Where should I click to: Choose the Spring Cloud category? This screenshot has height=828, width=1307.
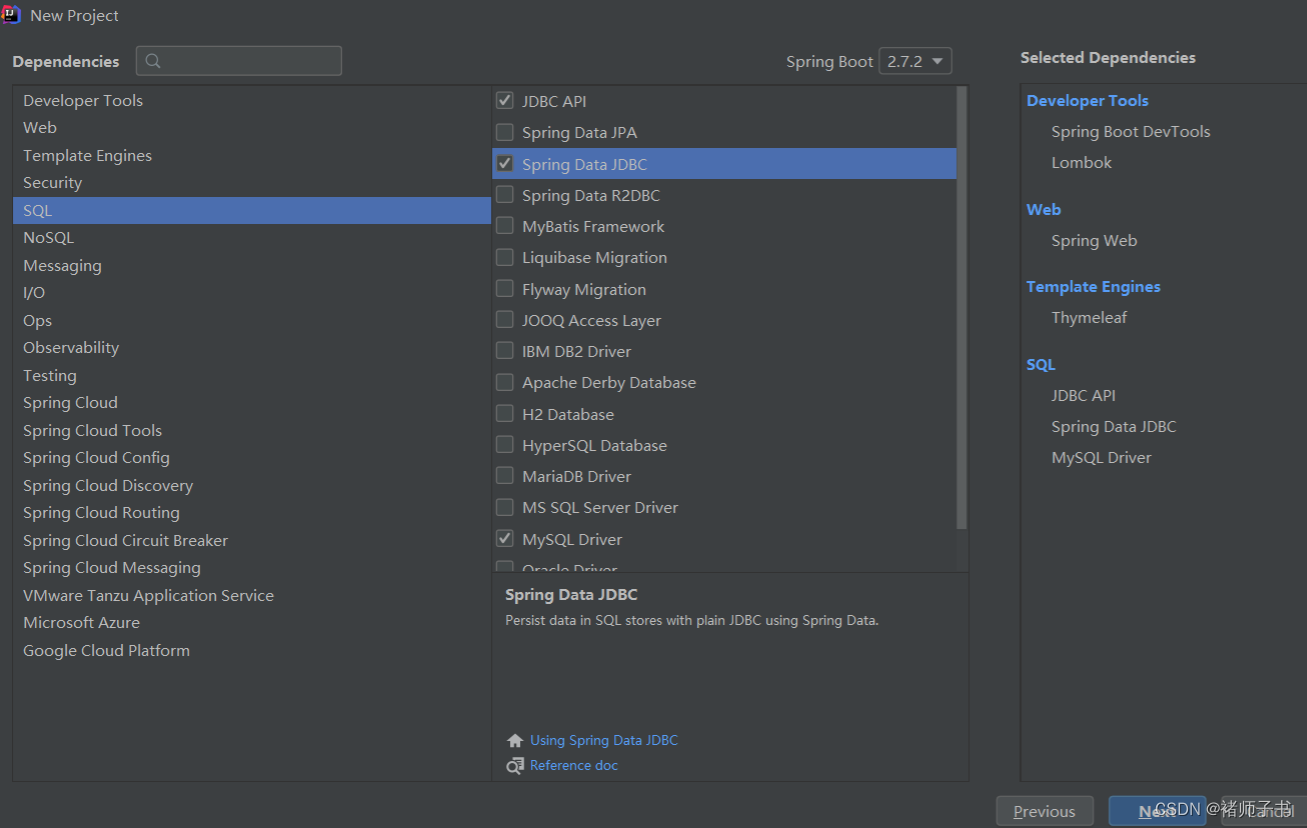252,402
